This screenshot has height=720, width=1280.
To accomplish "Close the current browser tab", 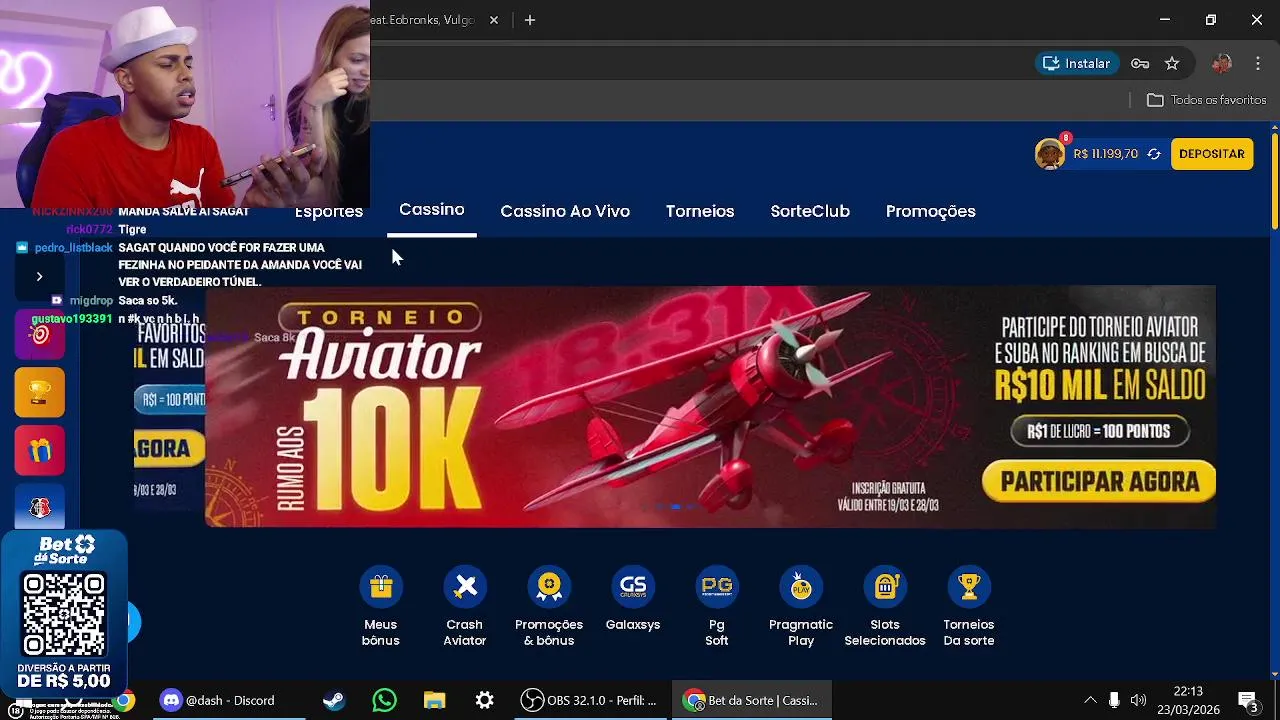I will pyautogui.click(x=493, y=20).
